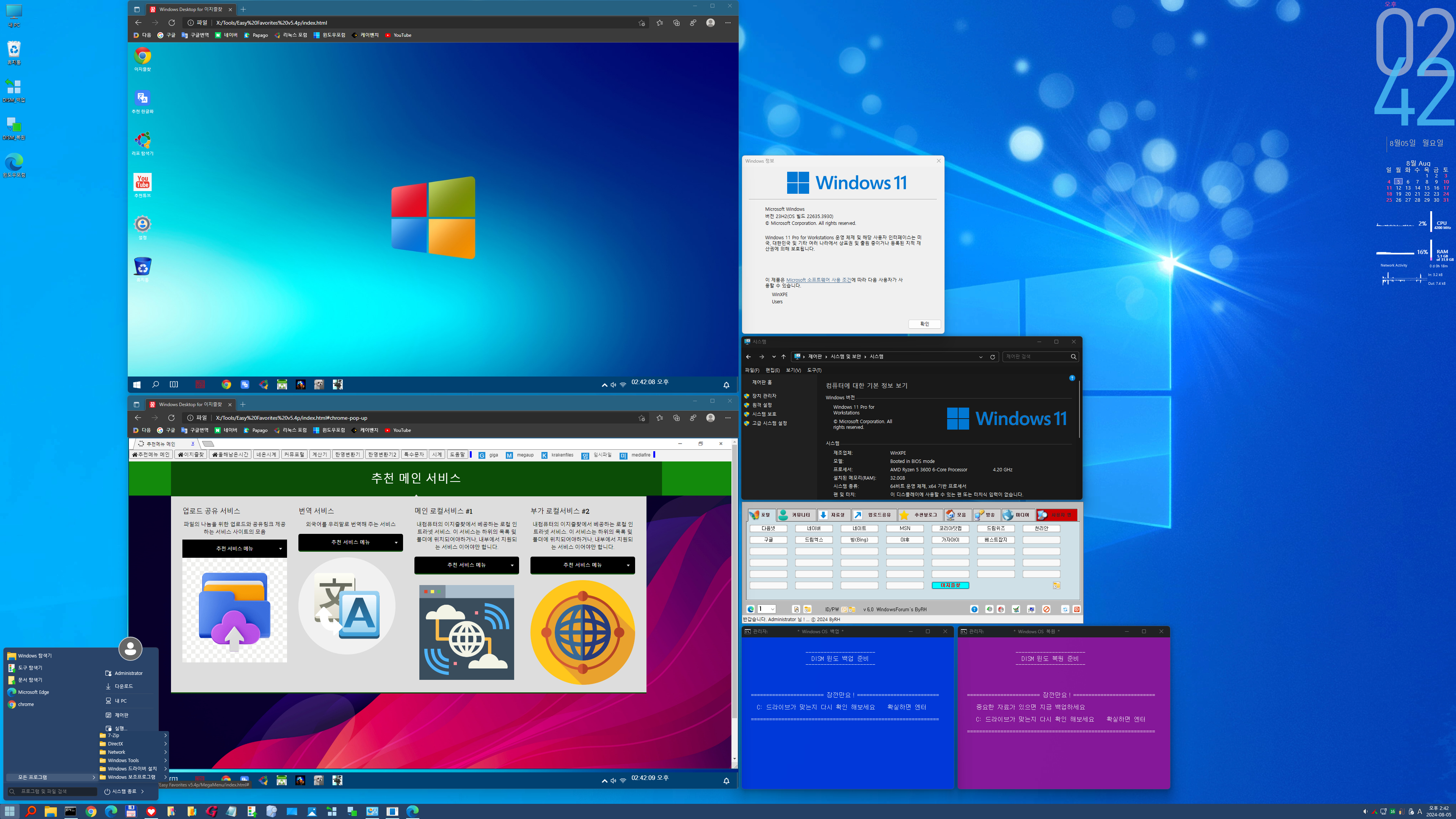Open 추천 서비스 메뉴 dropdown under 메인 로컬서비스 #1
This screenshot has width=1456, height=819.
[x=466, y=565]
